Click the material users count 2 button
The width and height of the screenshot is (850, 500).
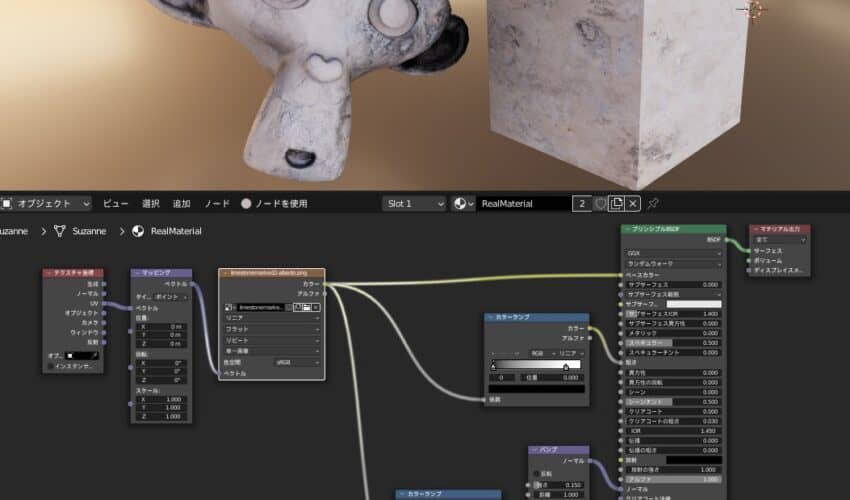click(x=582, y=204)
